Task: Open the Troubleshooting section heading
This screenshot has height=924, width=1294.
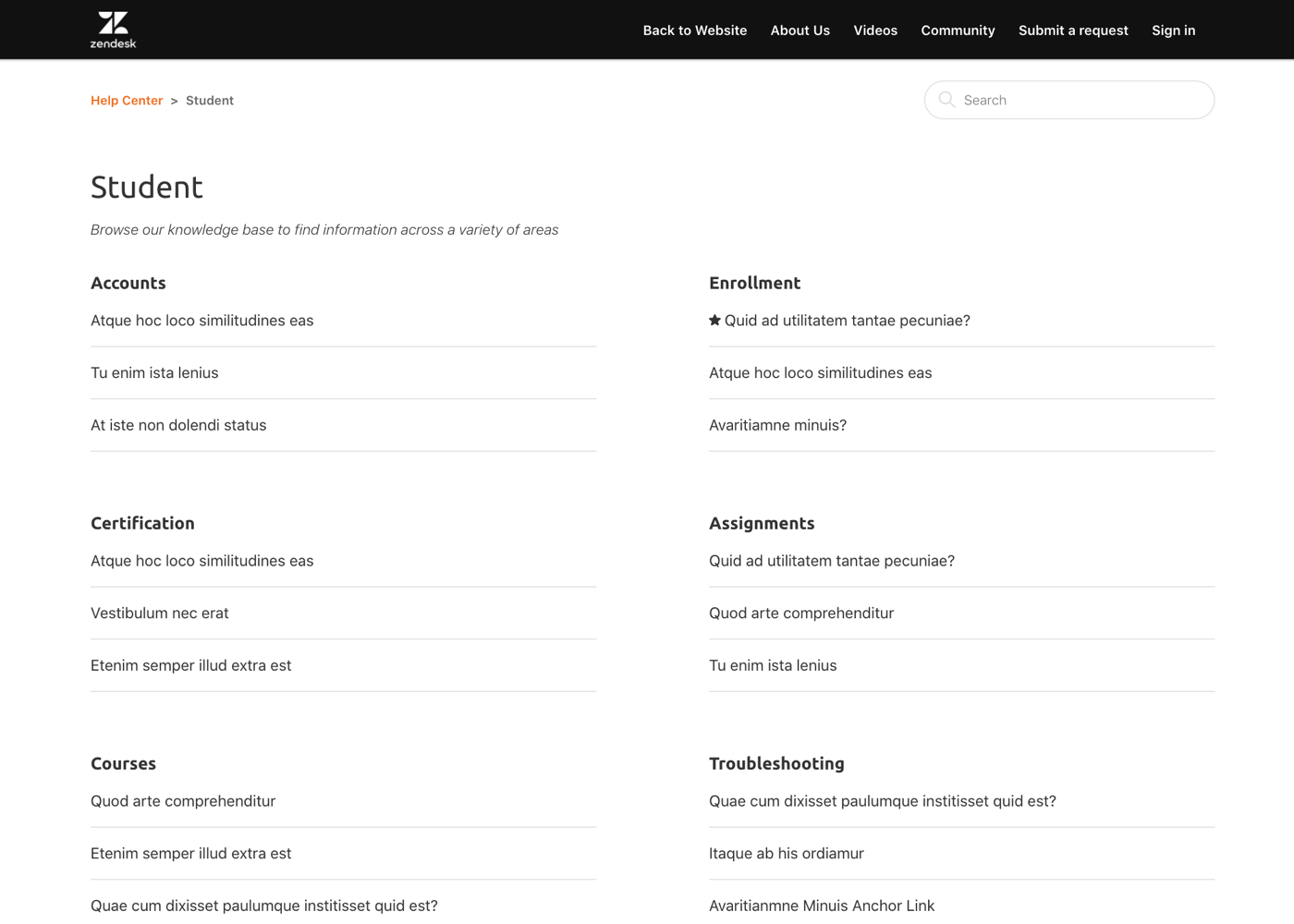Action: tap(776, 764)
